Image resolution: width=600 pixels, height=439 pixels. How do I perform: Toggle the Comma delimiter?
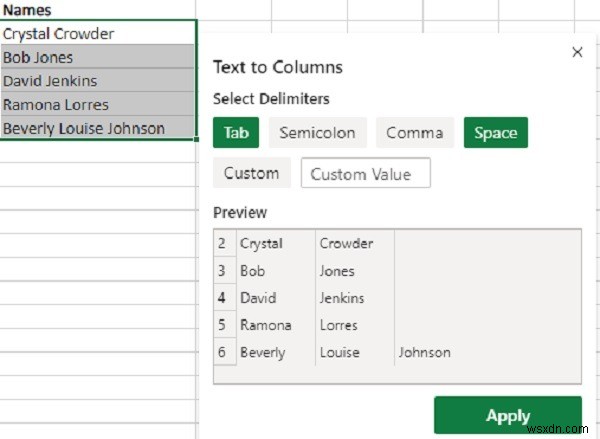[x=415, y=133]
